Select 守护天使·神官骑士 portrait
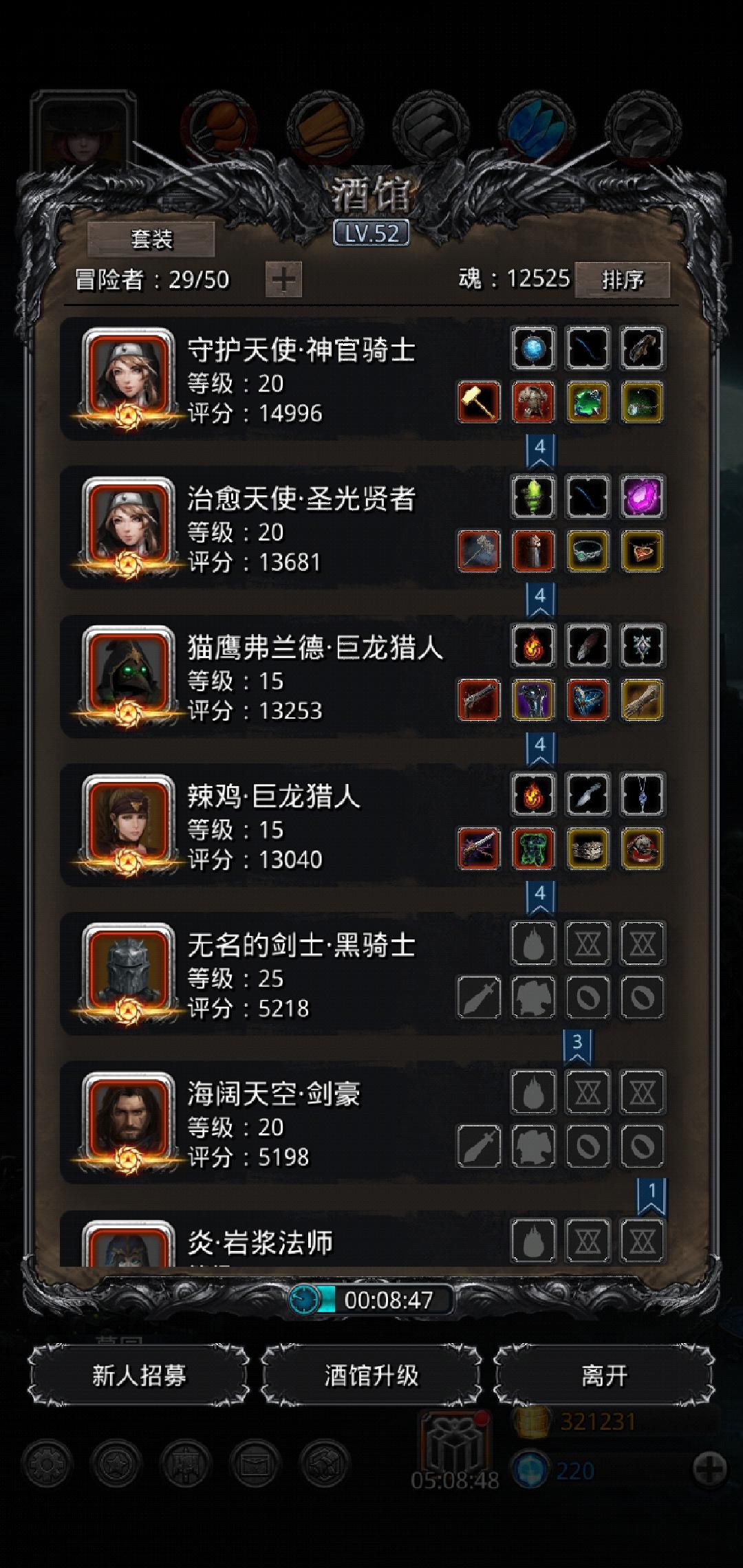This screenshot has width=743, height=1568. [x=128, y=375]
